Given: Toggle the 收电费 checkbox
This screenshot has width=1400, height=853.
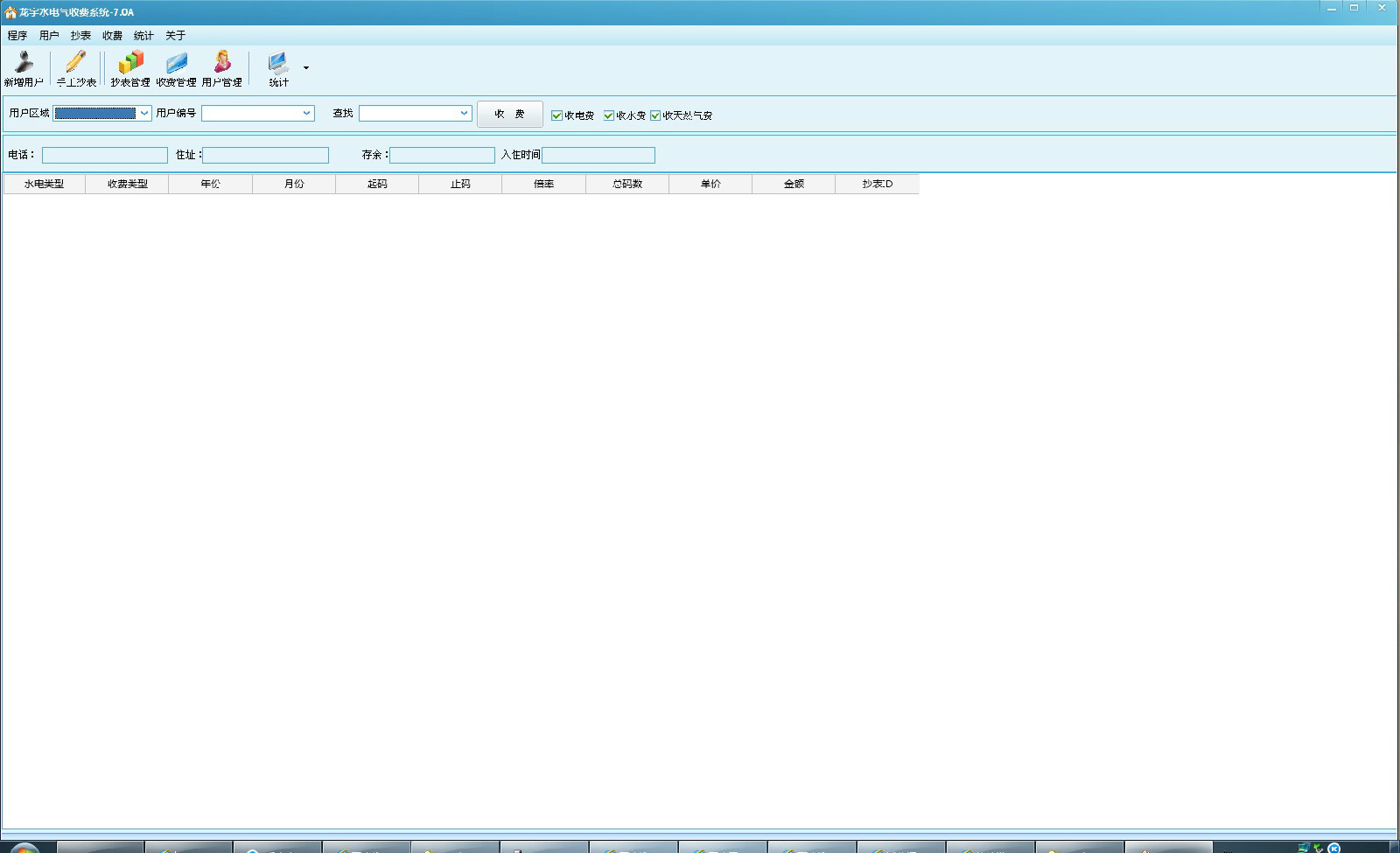Looking at the screenshot, I should point(556,115).
